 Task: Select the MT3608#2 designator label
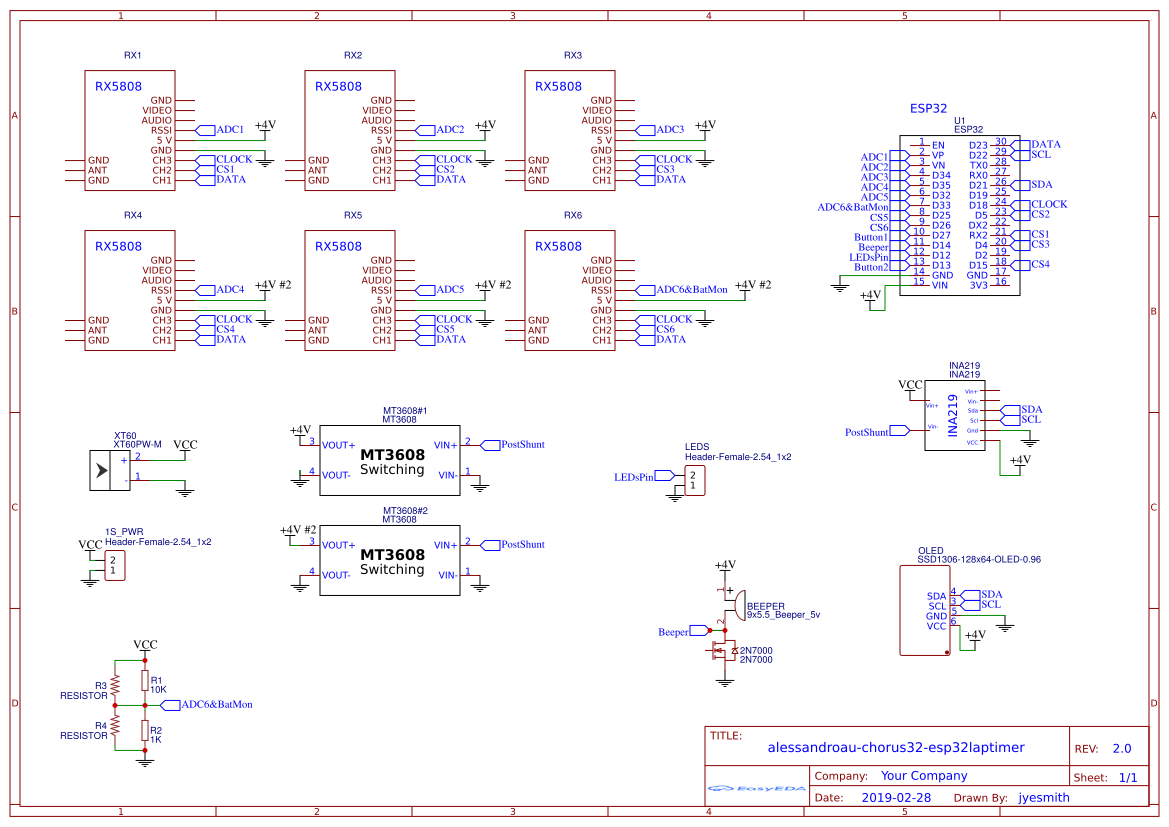pos(405,511)
